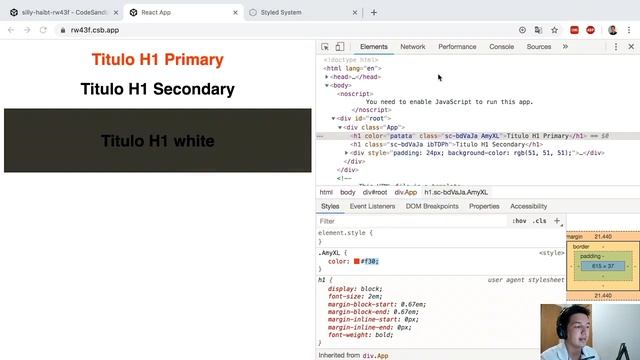Collapse the body element node
The height and width of the screenshot is (360, 640).
(327, 85)
